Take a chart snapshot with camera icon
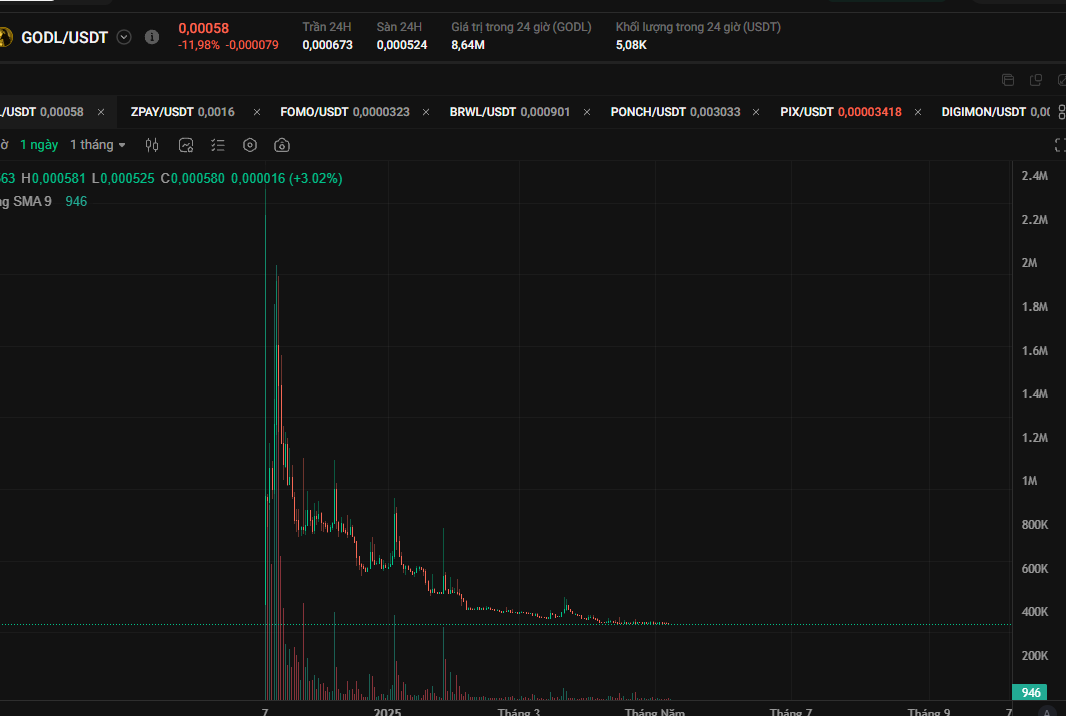The image size is (1066, 716). pos(281,145)
